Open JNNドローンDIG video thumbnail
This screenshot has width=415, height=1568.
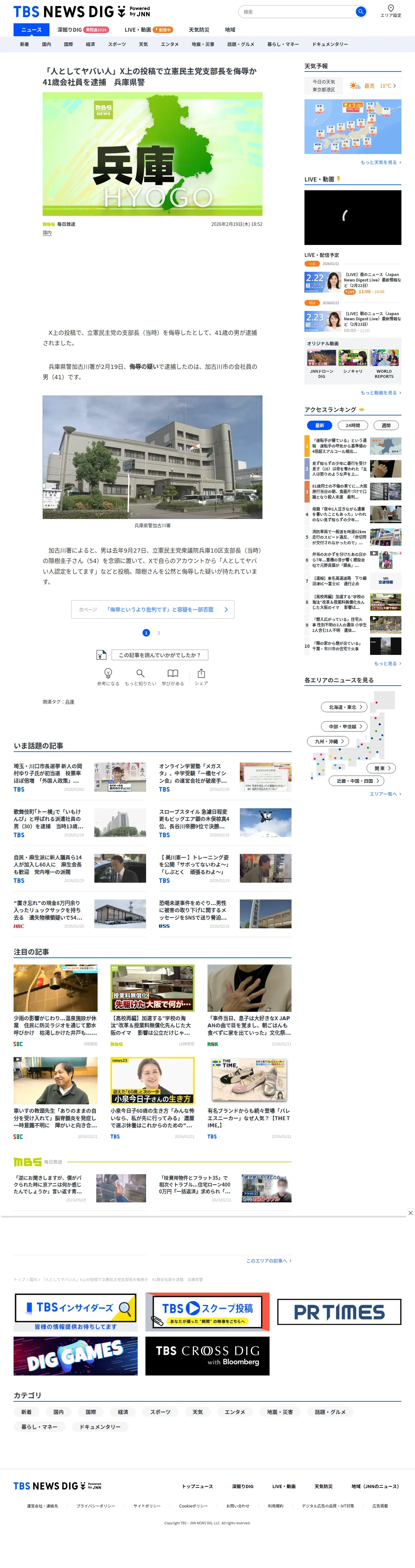321,357
